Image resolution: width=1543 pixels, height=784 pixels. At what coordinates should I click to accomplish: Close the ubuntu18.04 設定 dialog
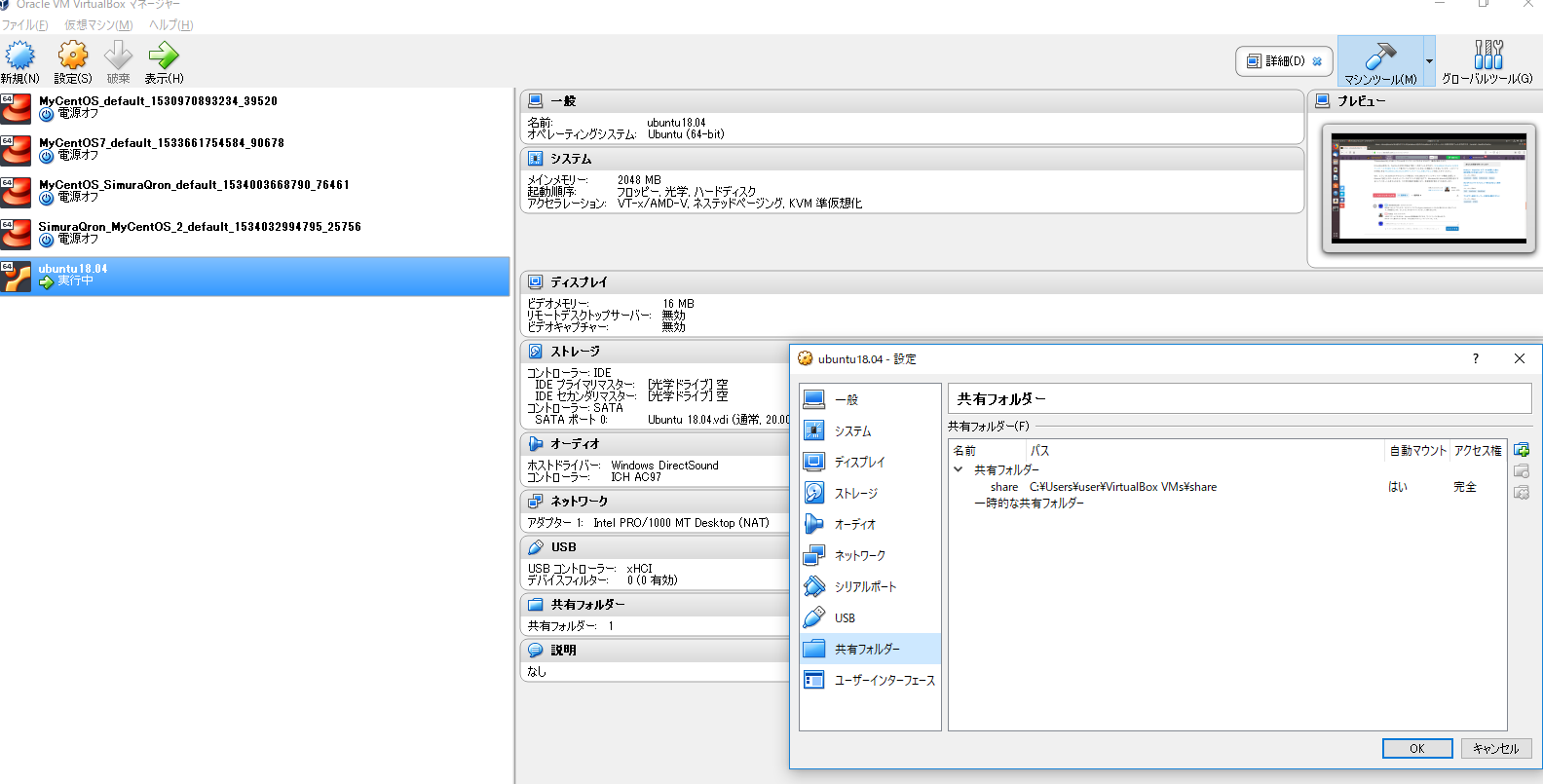pyautogui.click(x=1520, y=358)
